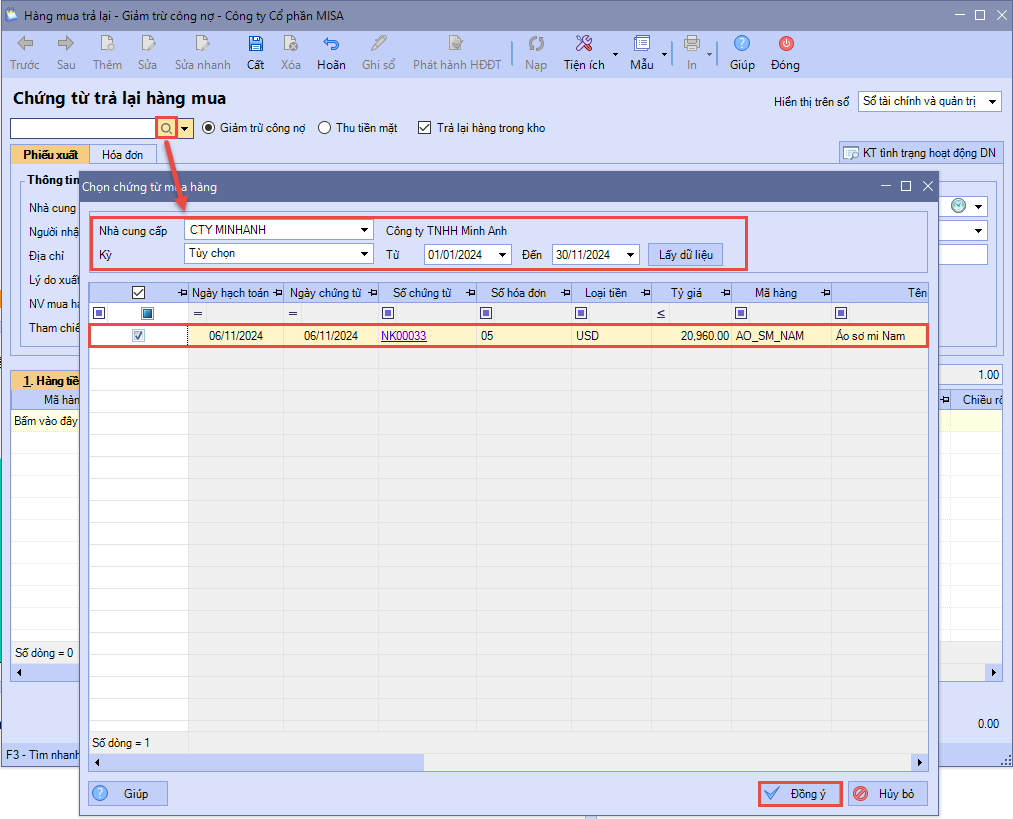
Task: Open the Đến date picker dropdown
Action: (630, 255)
